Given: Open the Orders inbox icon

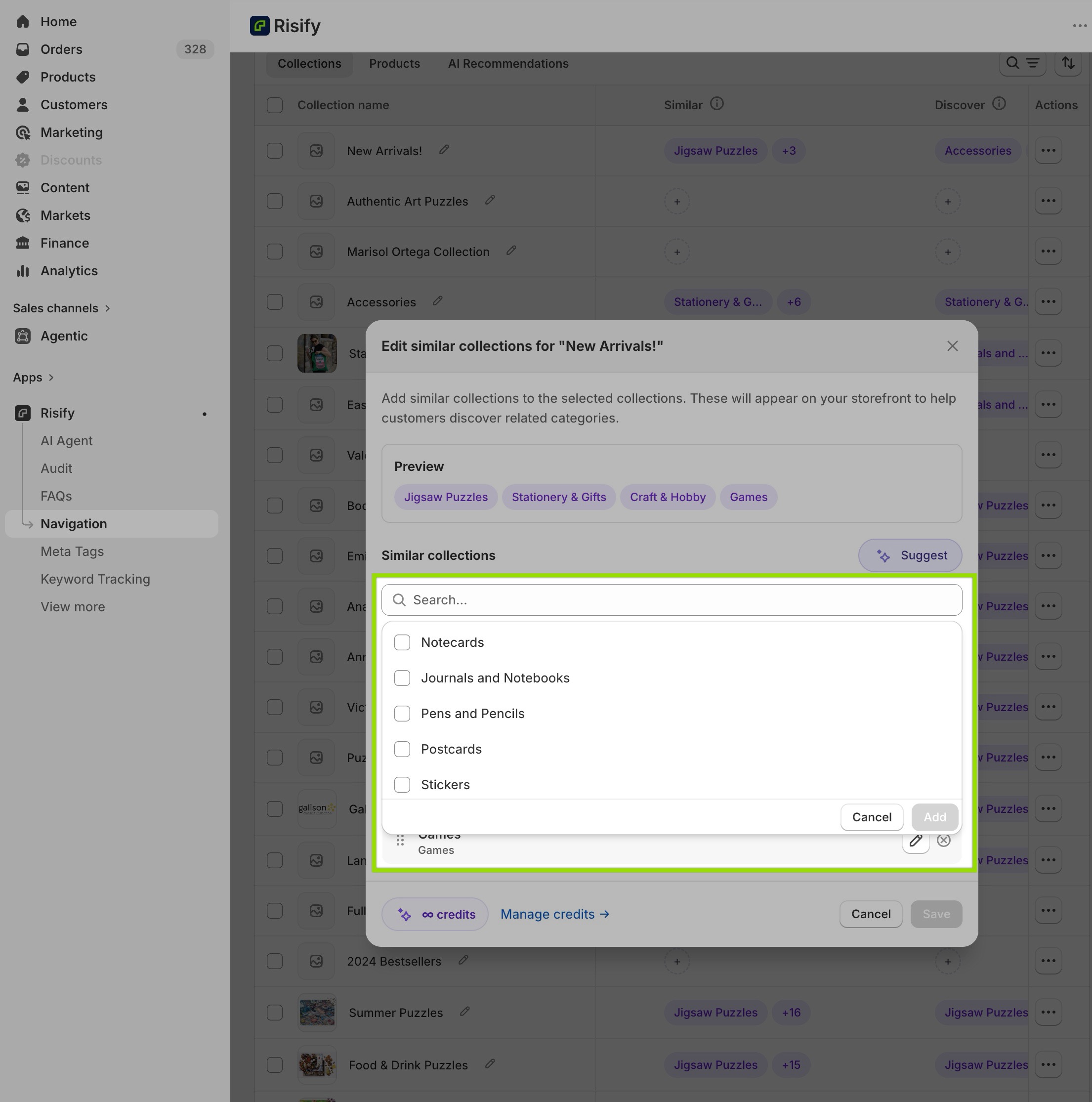Looking at the screenshot, I should click(23, 49).
